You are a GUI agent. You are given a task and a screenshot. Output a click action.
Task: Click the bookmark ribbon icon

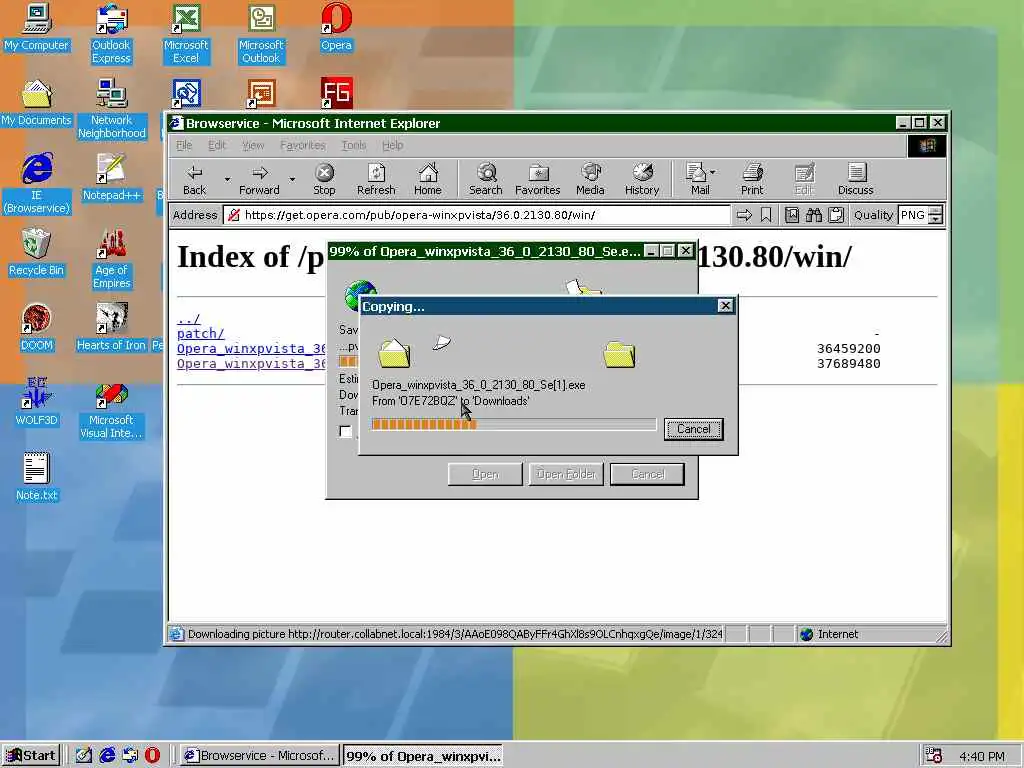[766, 215]
